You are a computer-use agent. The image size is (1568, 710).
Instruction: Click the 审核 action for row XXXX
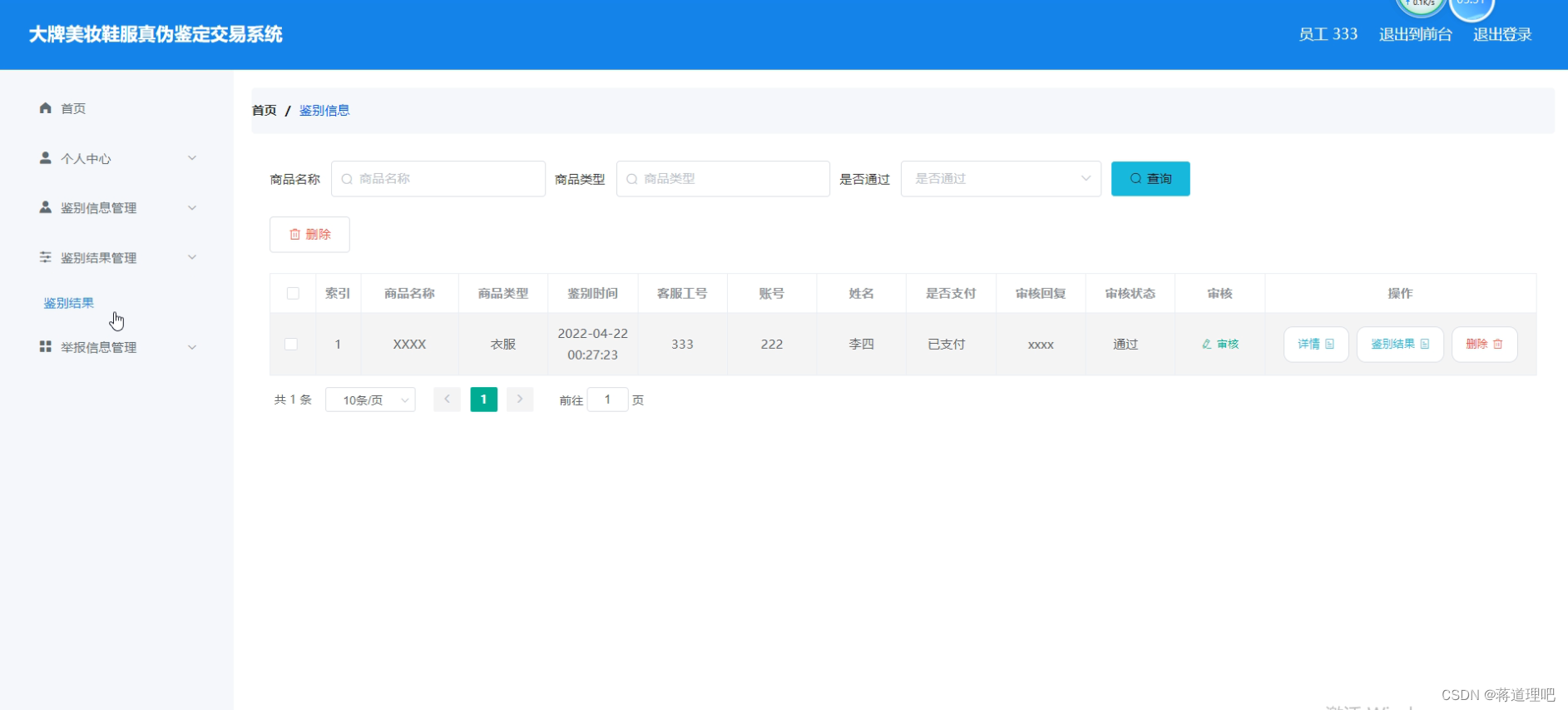pos(1220,344)
